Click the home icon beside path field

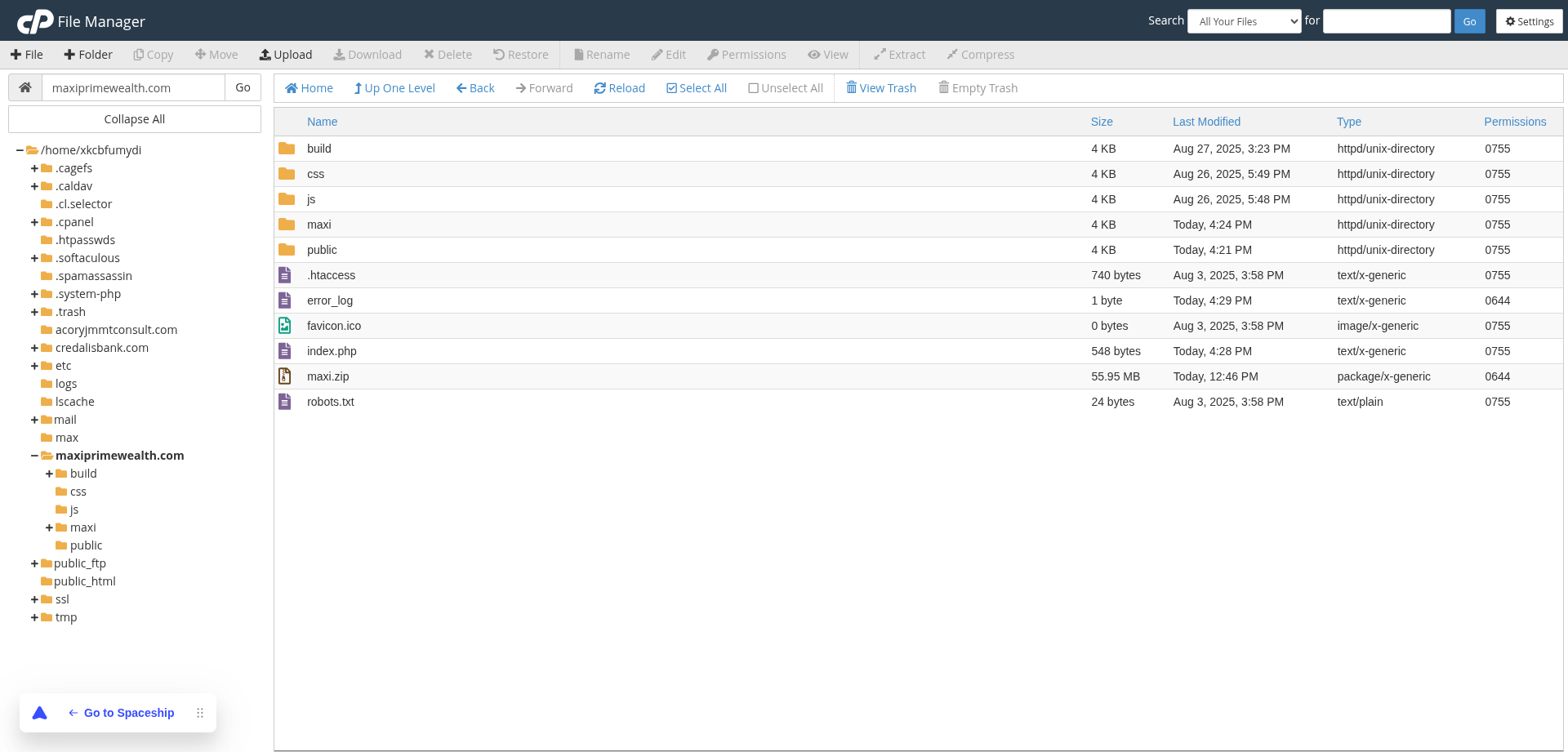25,87
